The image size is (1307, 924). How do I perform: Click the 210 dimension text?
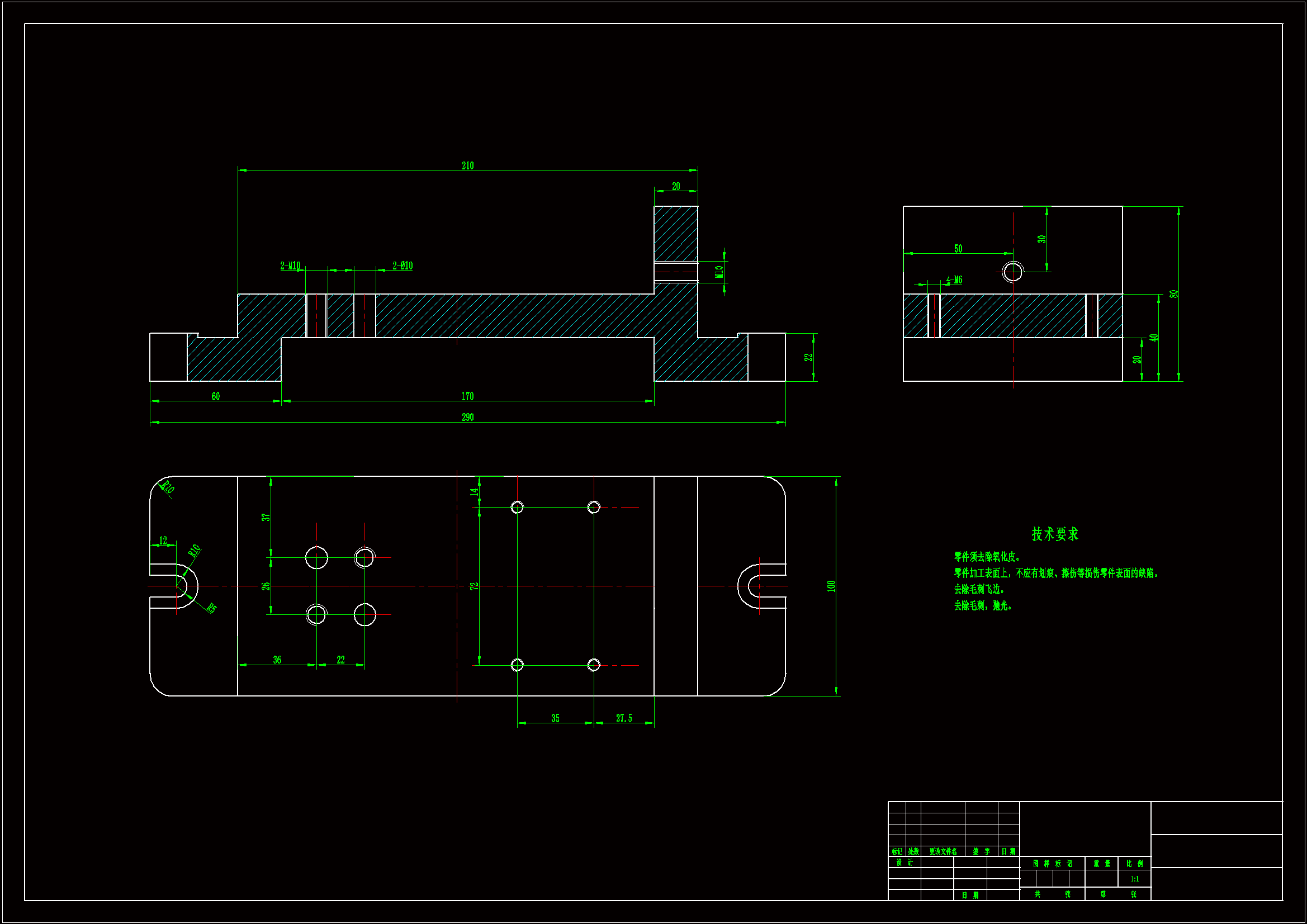tap(467, 165)
